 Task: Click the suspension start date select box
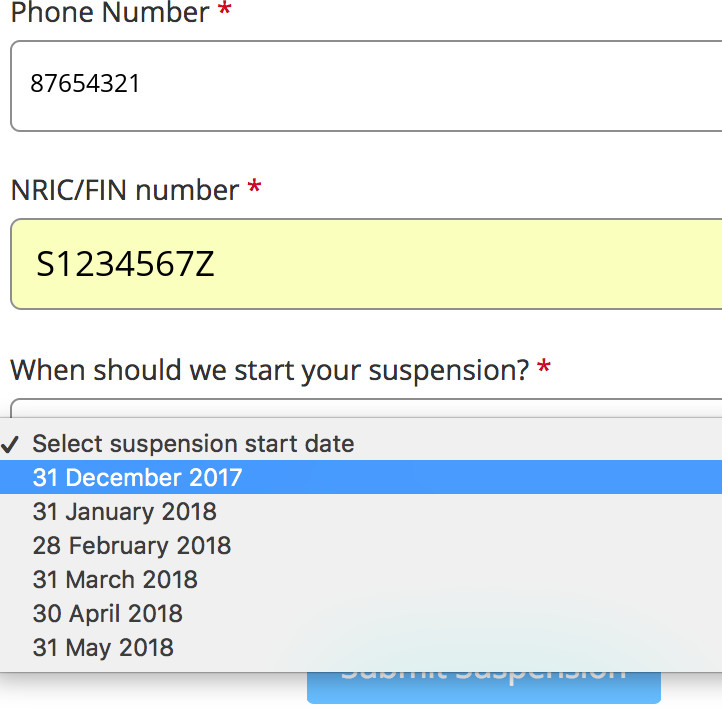pyautogui.click(x=360, y=407)
